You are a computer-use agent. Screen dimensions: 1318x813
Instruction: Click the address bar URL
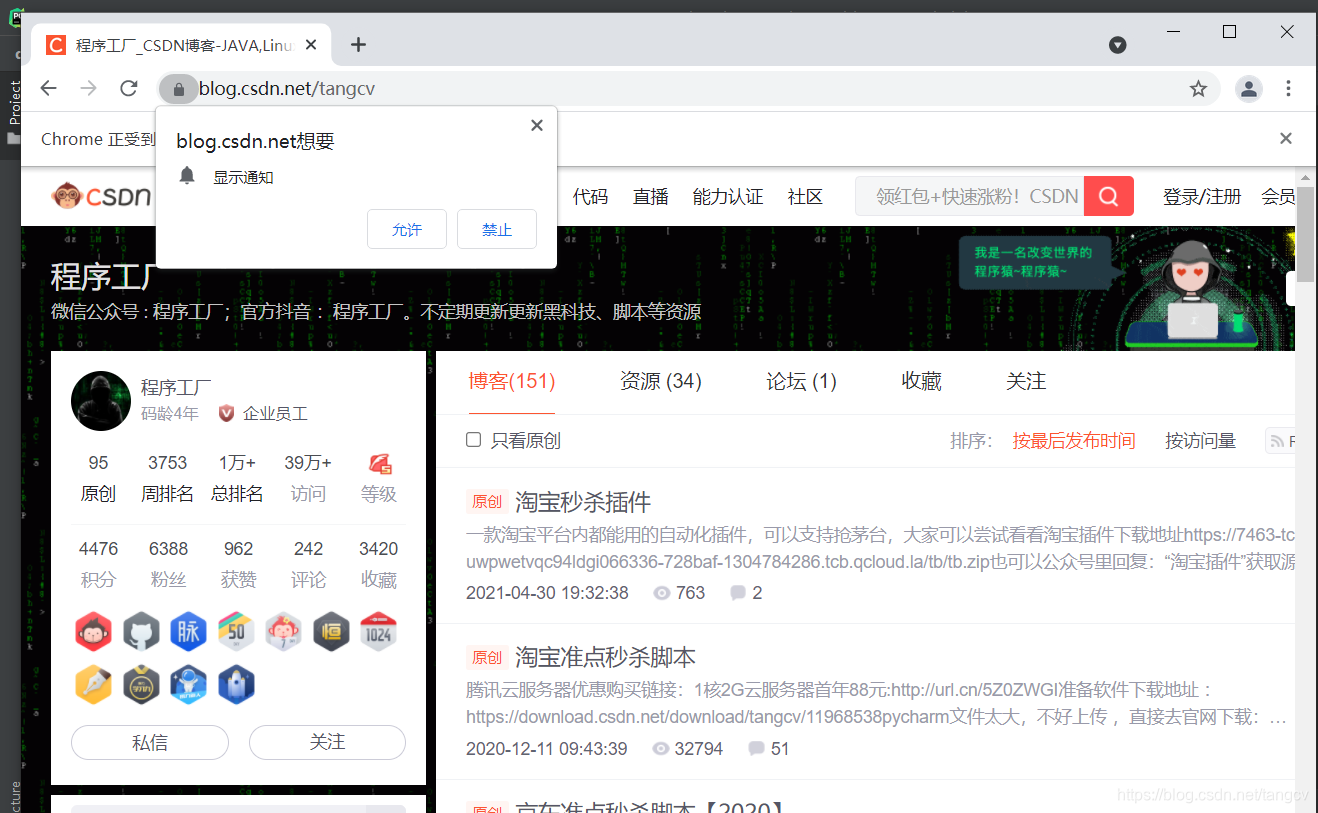[x=287, y=89]
